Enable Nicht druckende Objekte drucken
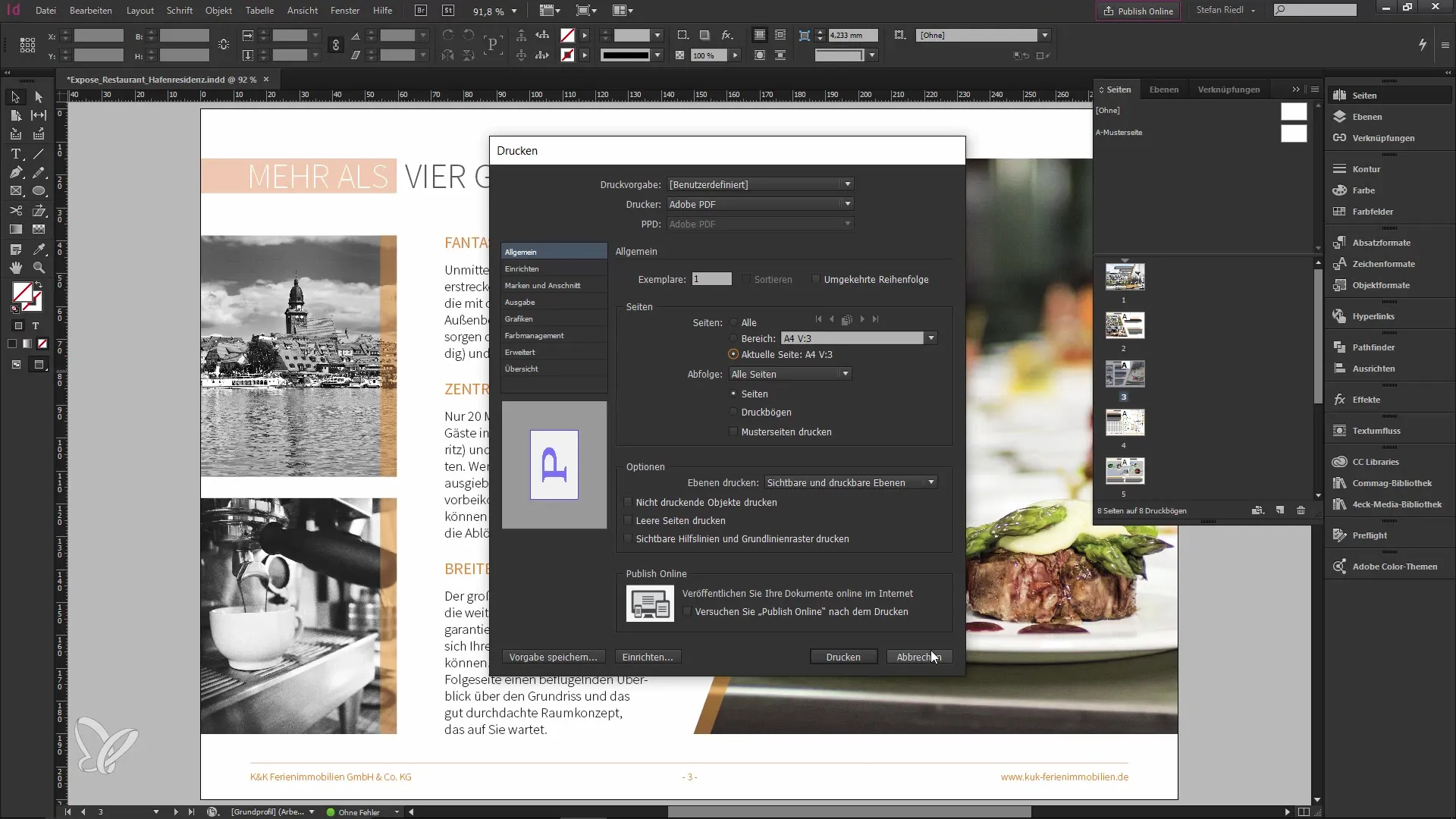The height and width of the screenshot is (819, 1456). tap(628, 503)
